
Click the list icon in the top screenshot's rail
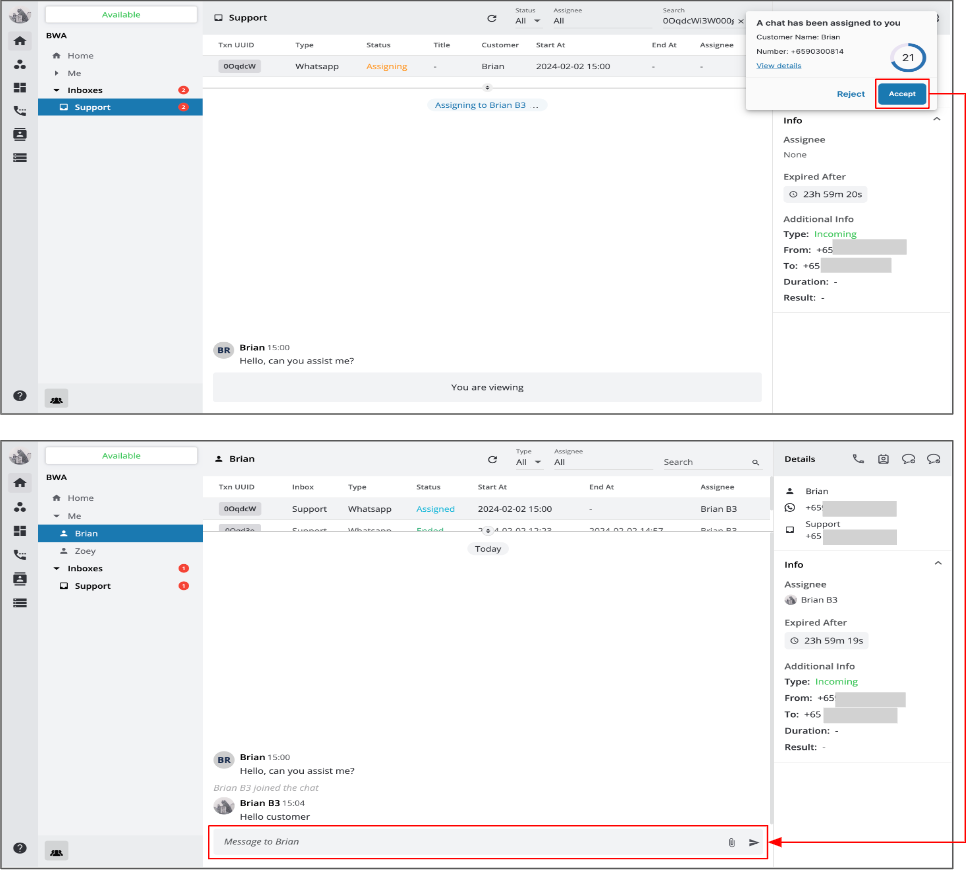20,158
